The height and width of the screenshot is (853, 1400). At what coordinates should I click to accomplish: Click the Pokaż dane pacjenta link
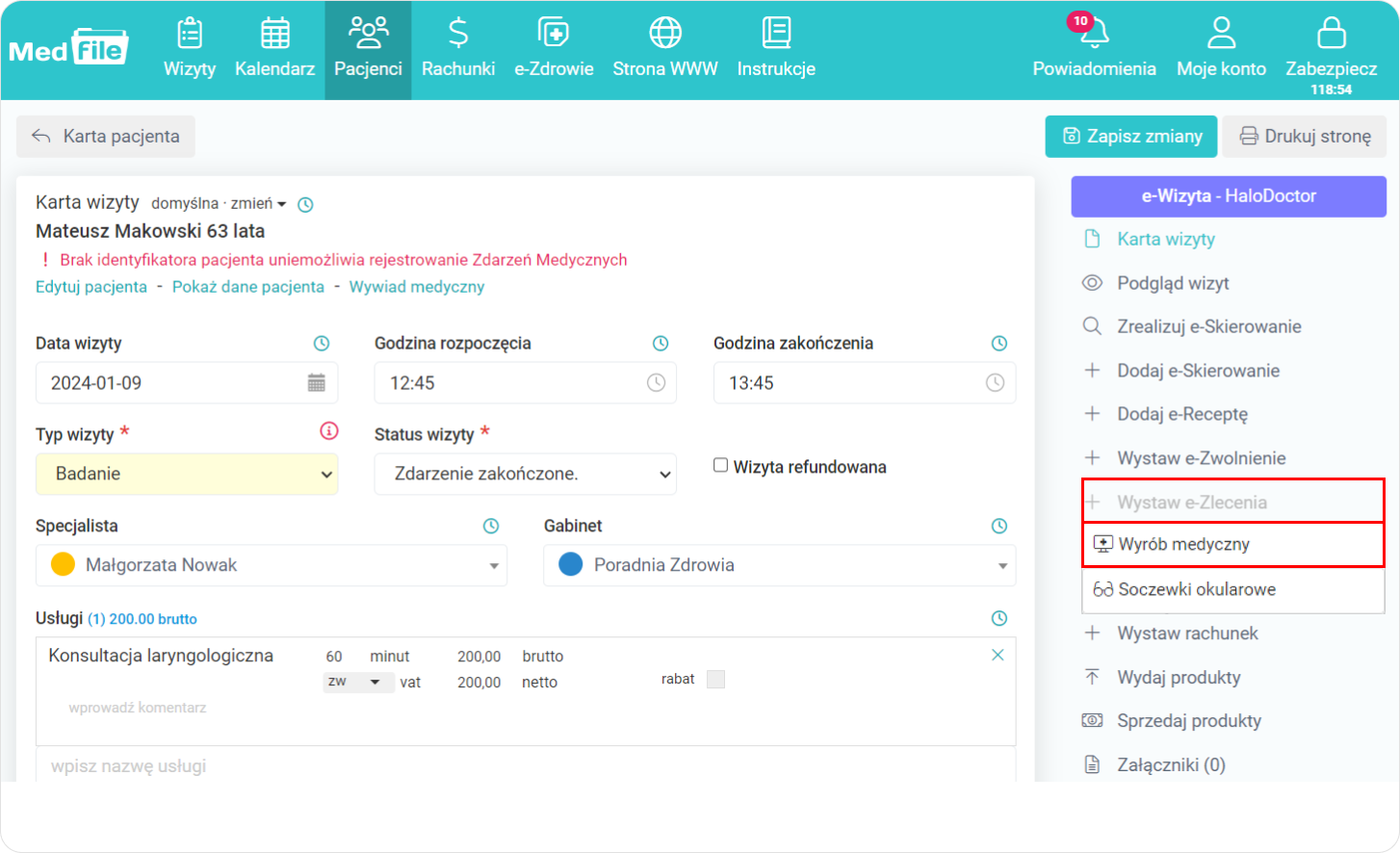248,287
